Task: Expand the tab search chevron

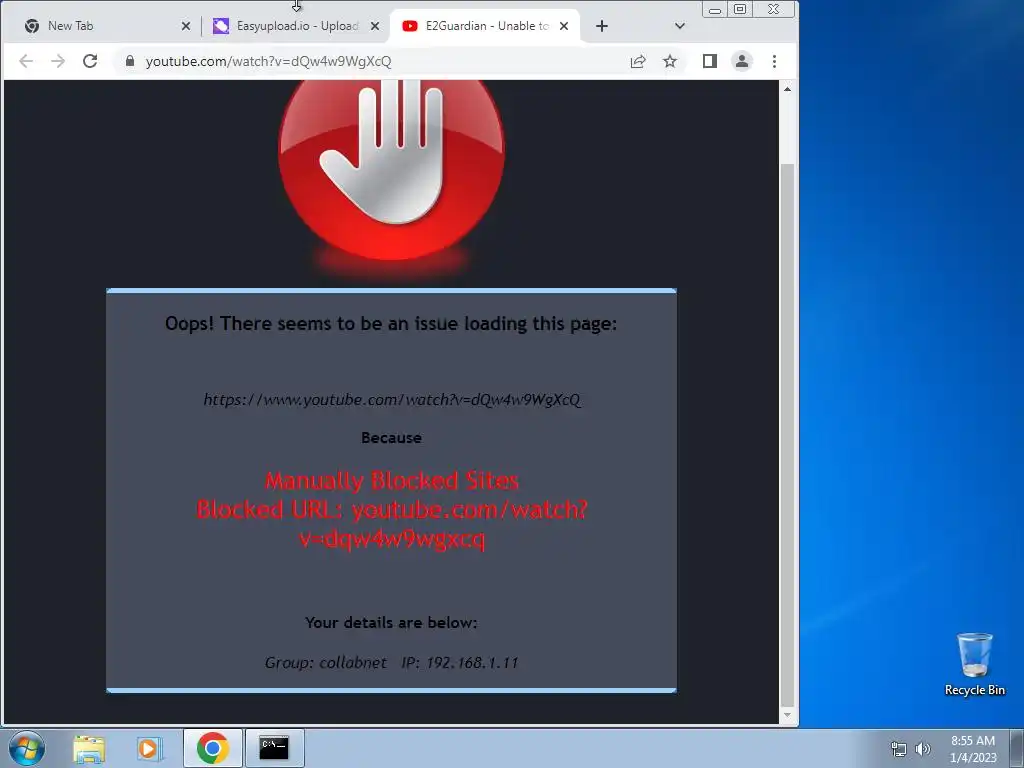Action: click(680, 26)
